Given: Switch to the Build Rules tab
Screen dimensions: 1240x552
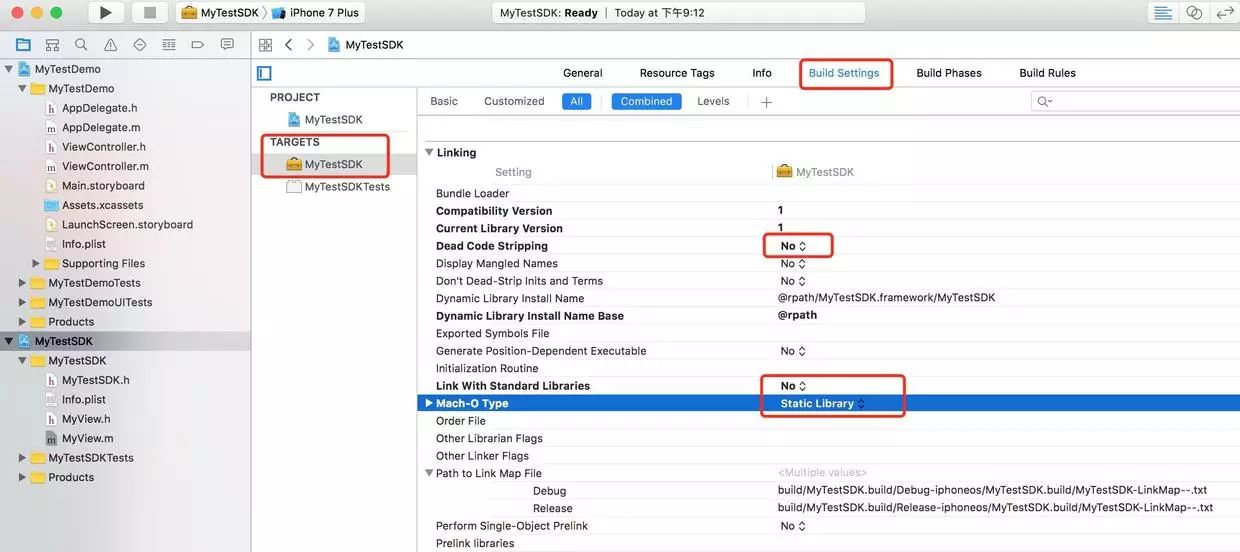Looking at the screenshot, I should 1047,73.
